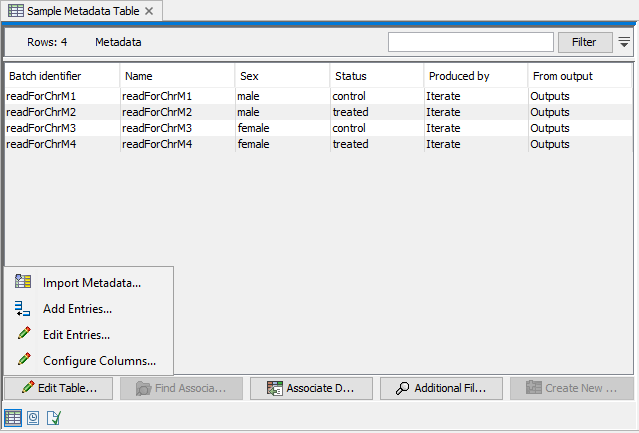Click the Associate Data button
The width and height of the screenshot is (639, 433).
click(x=311, y=388)
